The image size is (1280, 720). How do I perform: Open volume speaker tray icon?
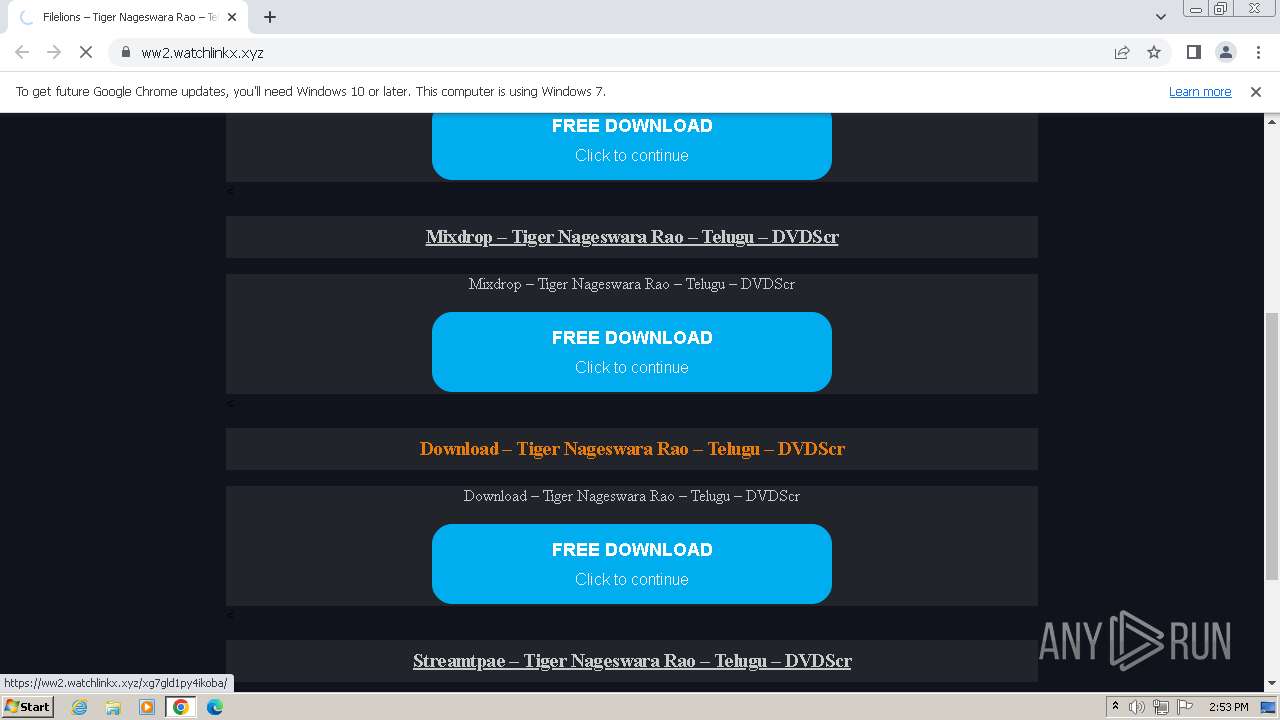pos(1137,707)
